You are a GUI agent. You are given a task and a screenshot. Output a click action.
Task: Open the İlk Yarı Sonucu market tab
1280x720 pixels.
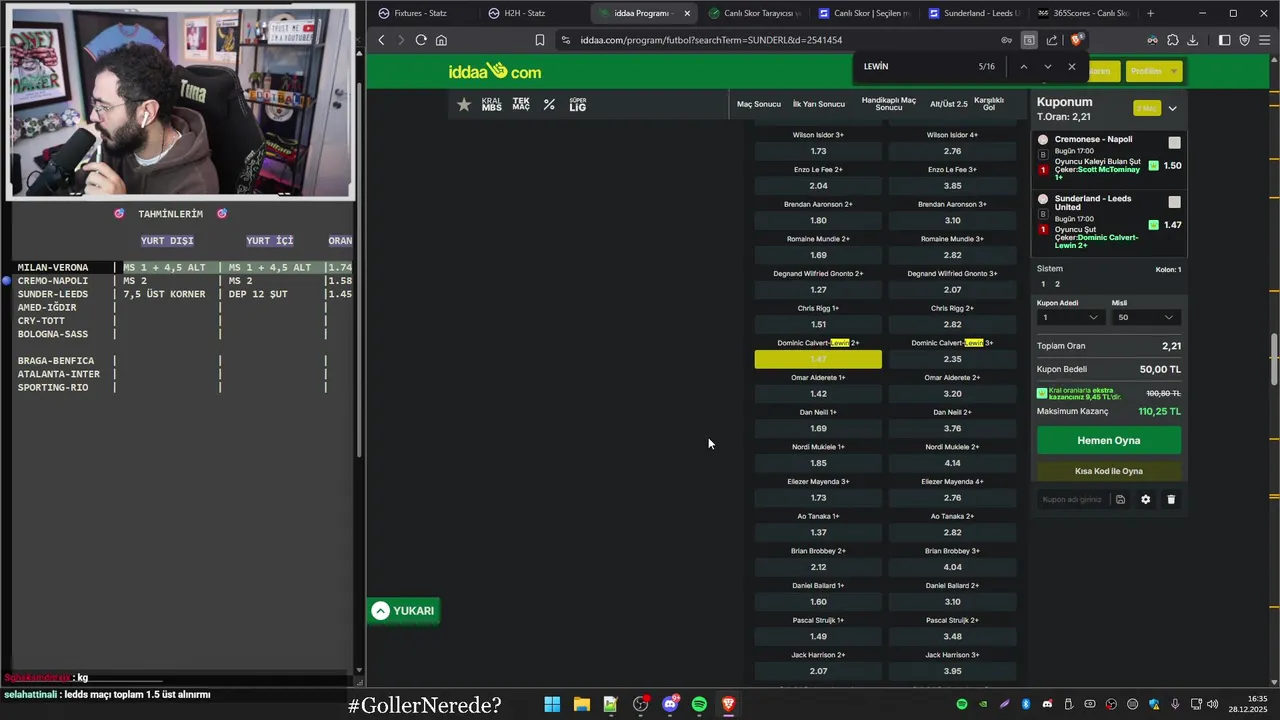[819, 104]
